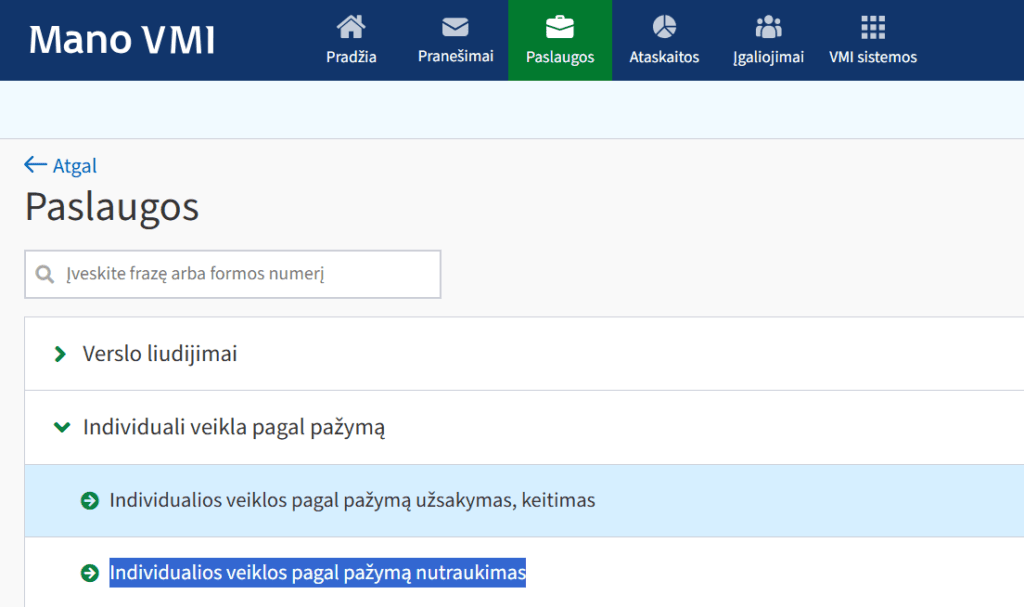The image size is (1024, 607).
Task: Click the green arrow beside užsakymas, keitimas
Action: (92, 501)
